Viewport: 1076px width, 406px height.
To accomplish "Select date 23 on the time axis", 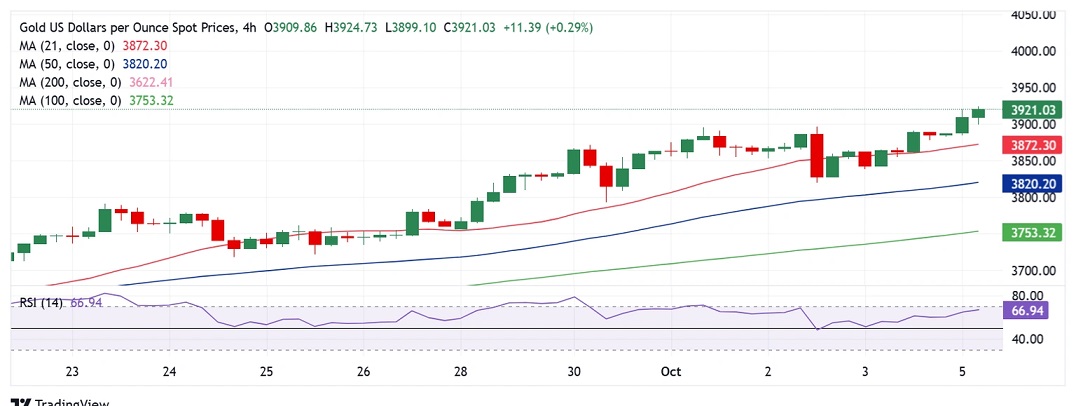I will [x=72, y=372].
